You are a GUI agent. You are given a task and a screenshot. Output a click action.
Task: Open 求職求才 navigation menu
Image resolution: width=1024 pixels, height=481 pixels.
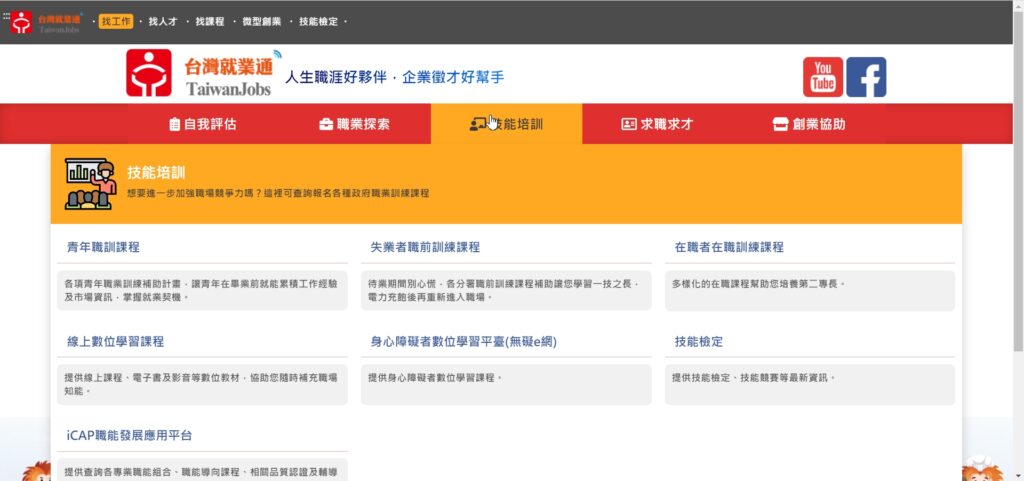click(x=657, y=124)
